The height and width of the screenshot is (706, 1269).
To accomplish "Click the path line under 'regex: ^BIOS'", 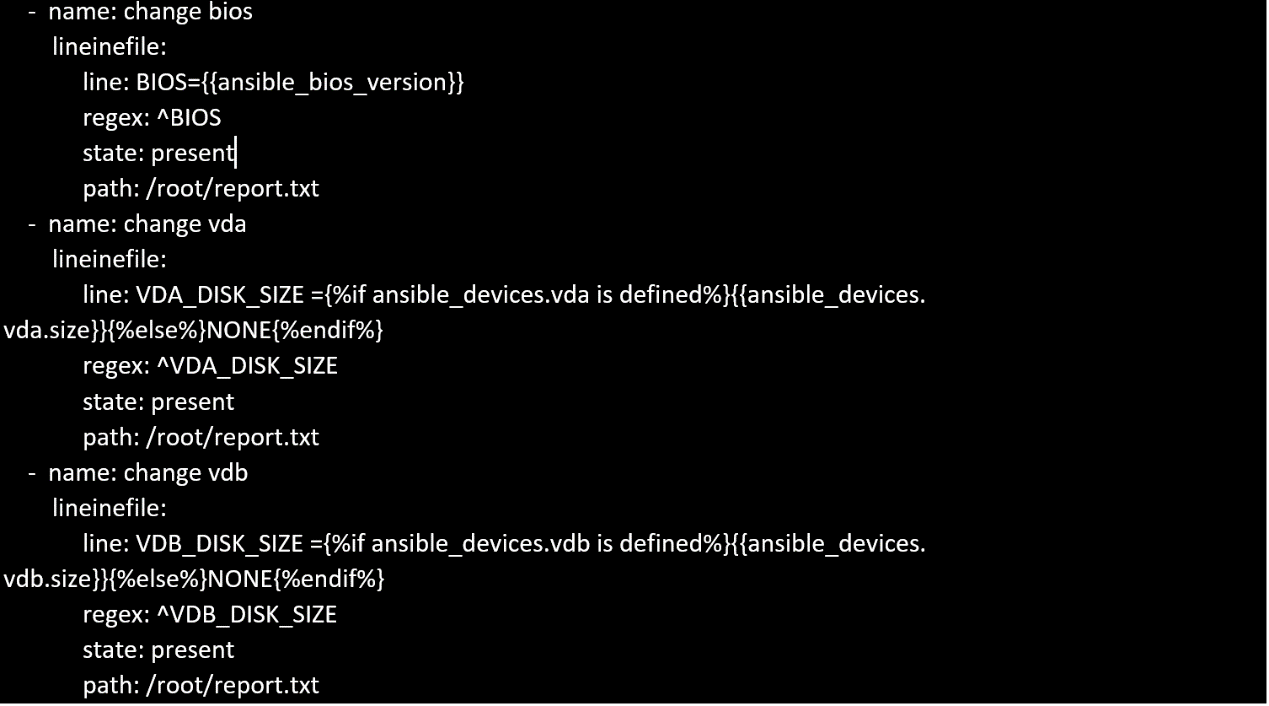I will (200, 188).
